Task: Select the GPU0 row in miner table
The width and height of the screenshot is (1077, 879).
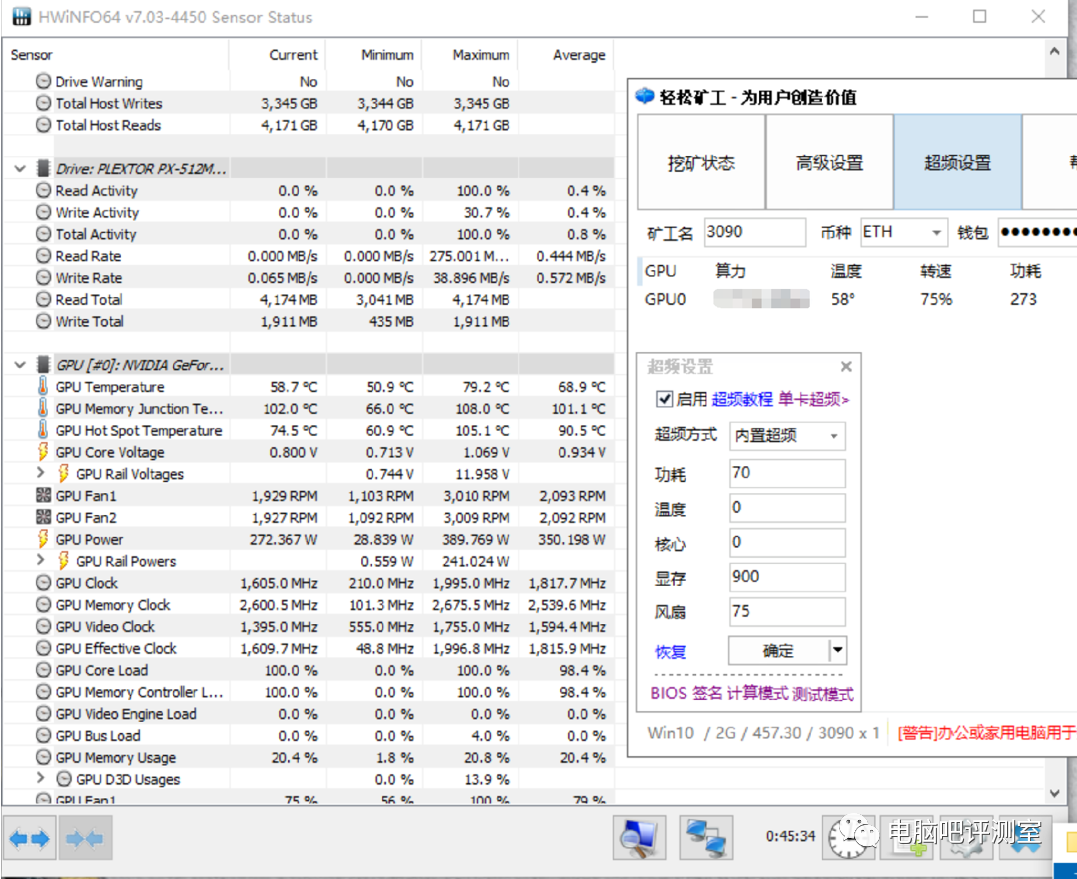Action: (x=859, y=299)
